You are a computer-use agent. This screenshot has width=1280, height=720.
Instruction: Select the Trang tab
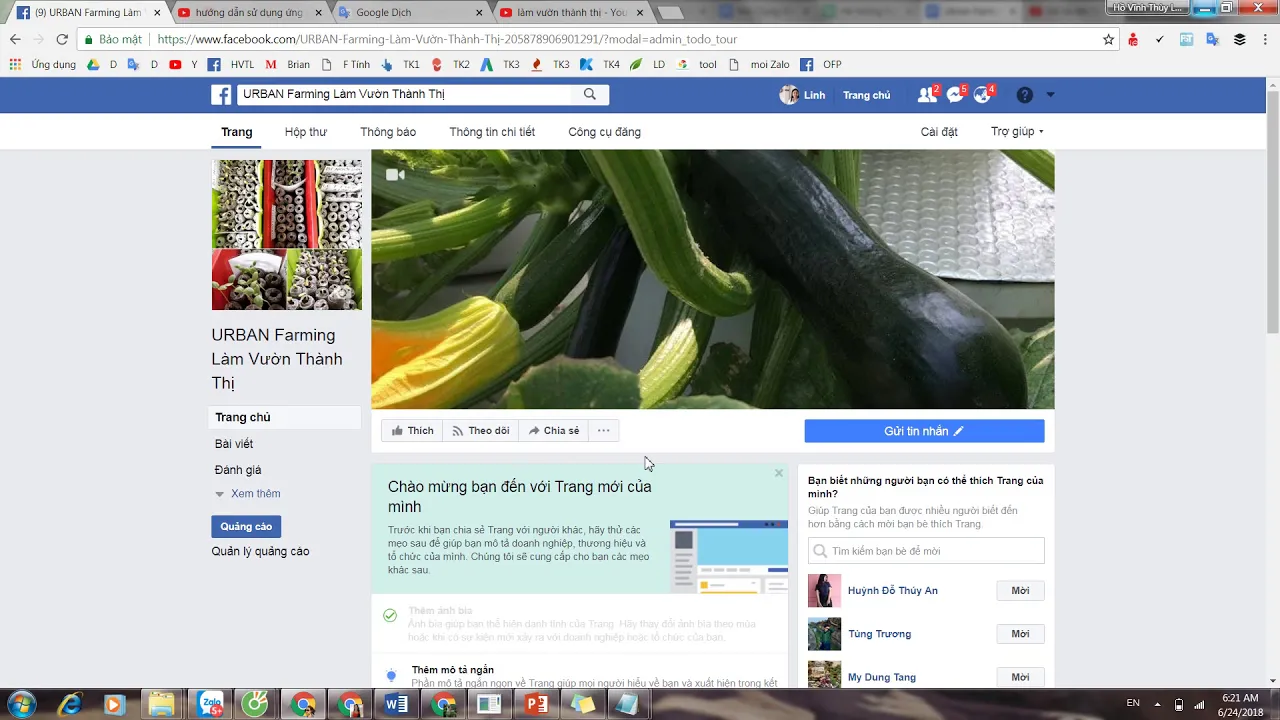click(x=237, y=132)
